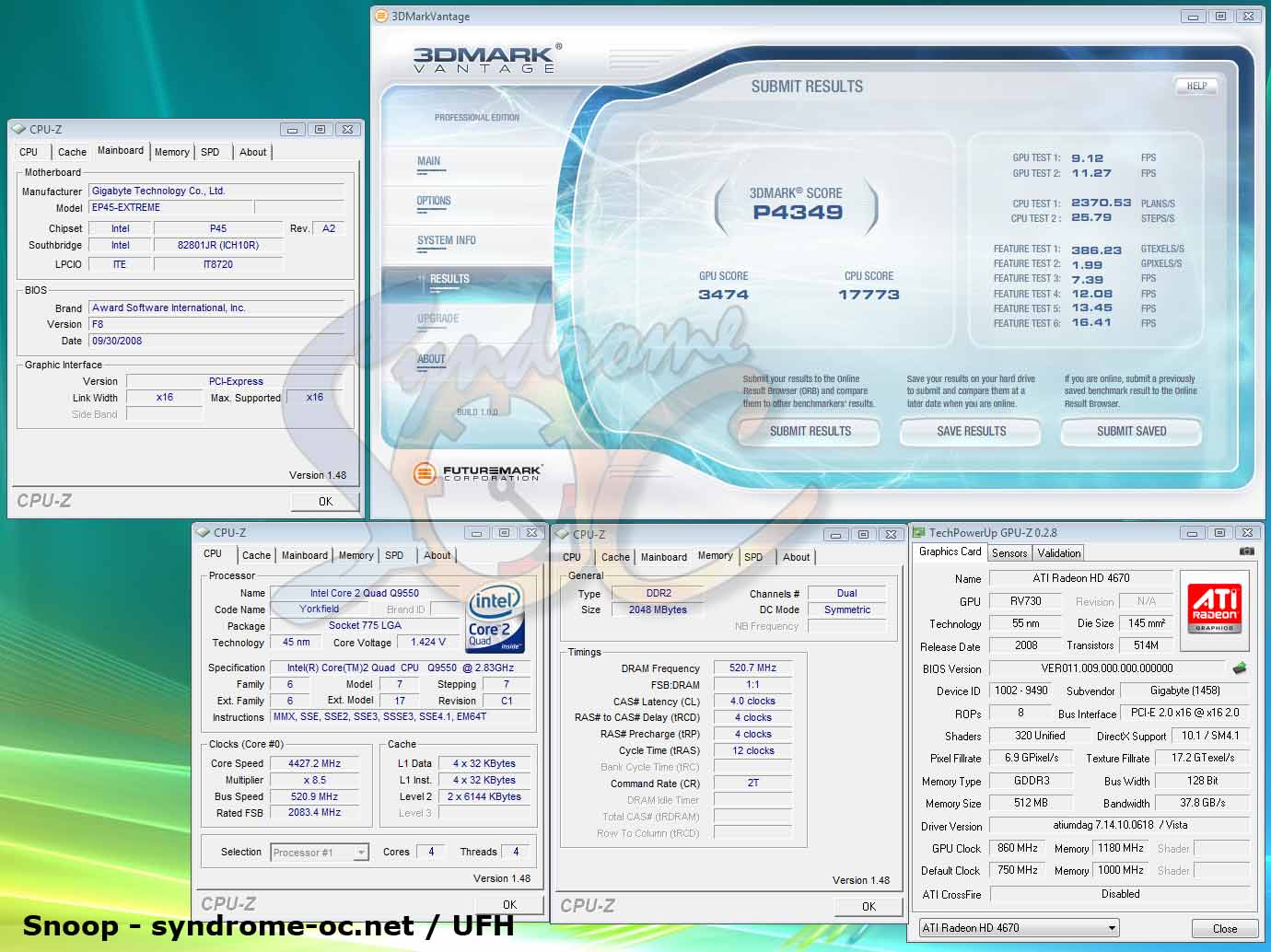Viewport: 1271px width, 952px height.
Task: Click the GPU Clock 860 MHz field
Action: (x=1017, y=848)
